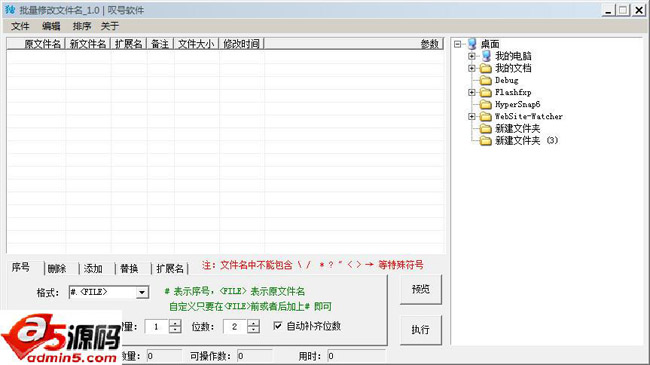The height and width of the screenshot is (365, 650).
Task: Open the 排序 menu
Action: pyautogui.click(x=82, y=26)
